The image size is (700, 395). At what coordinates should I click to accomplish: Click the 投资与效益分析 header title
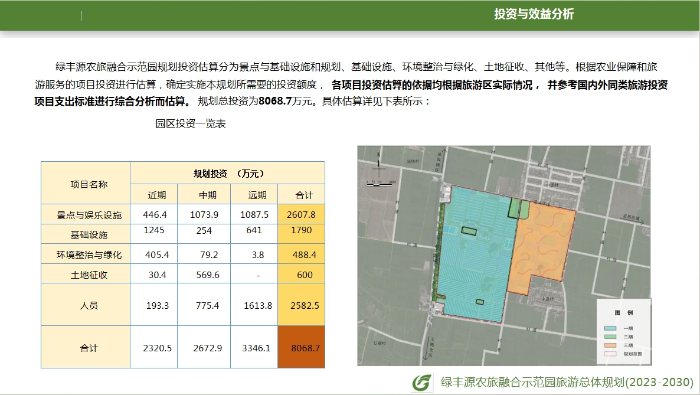533,14
